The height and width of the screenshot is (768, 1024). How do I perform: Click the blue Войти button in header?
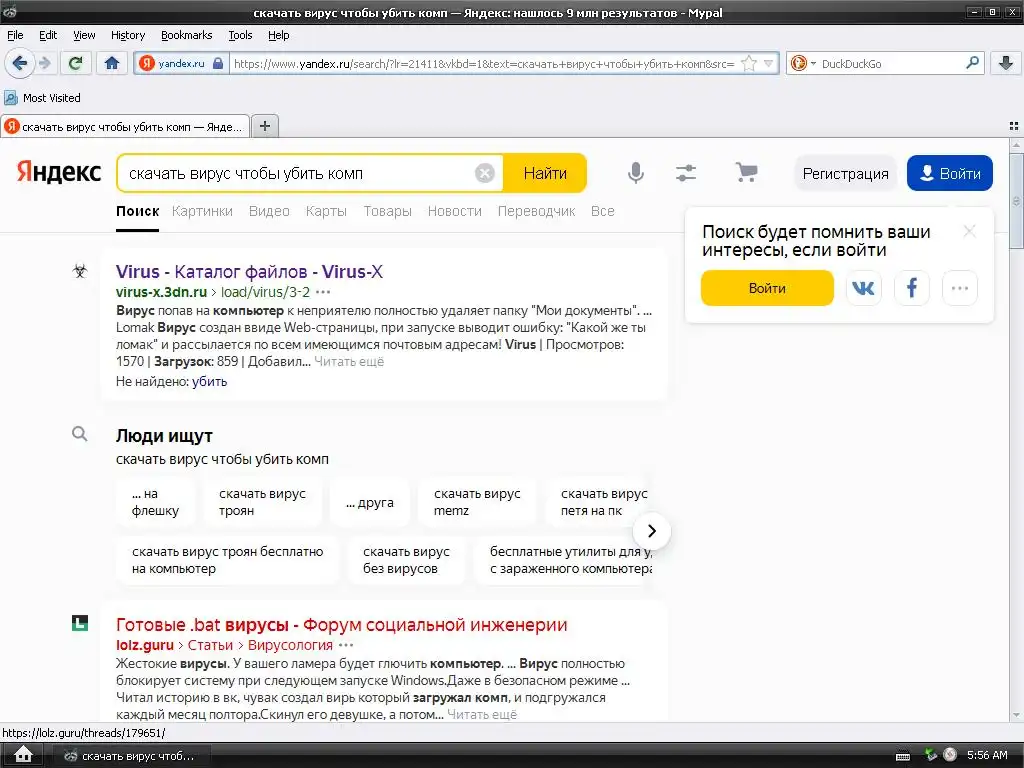point(950,173)
